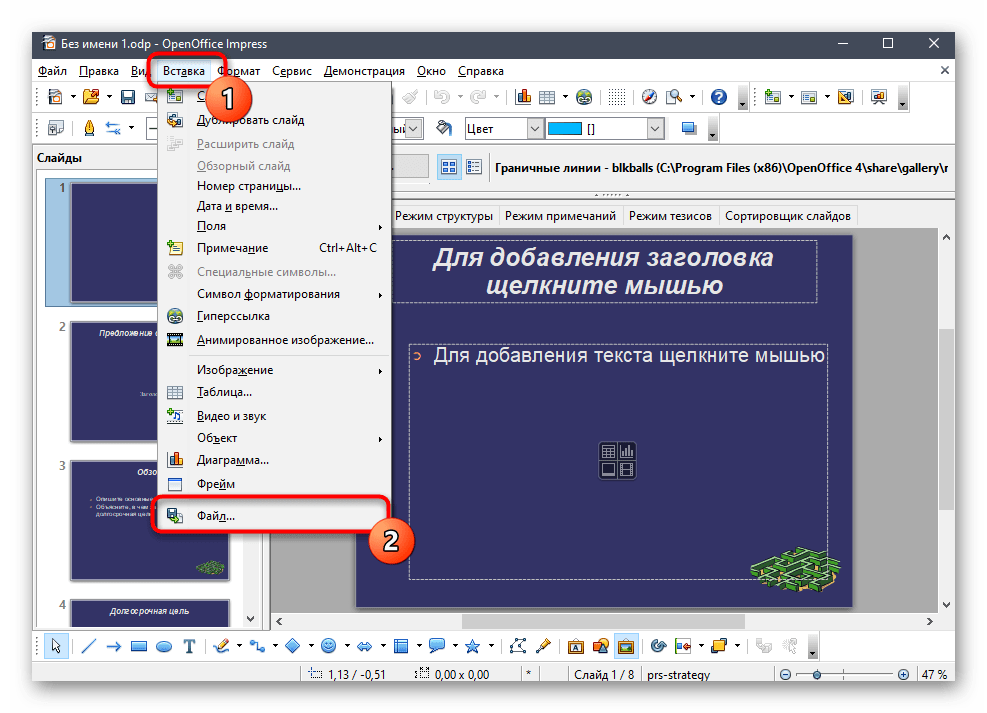The image size is (987, 713).
Task: Expand the Поля submenu
Action: click(x=274, y=226)
